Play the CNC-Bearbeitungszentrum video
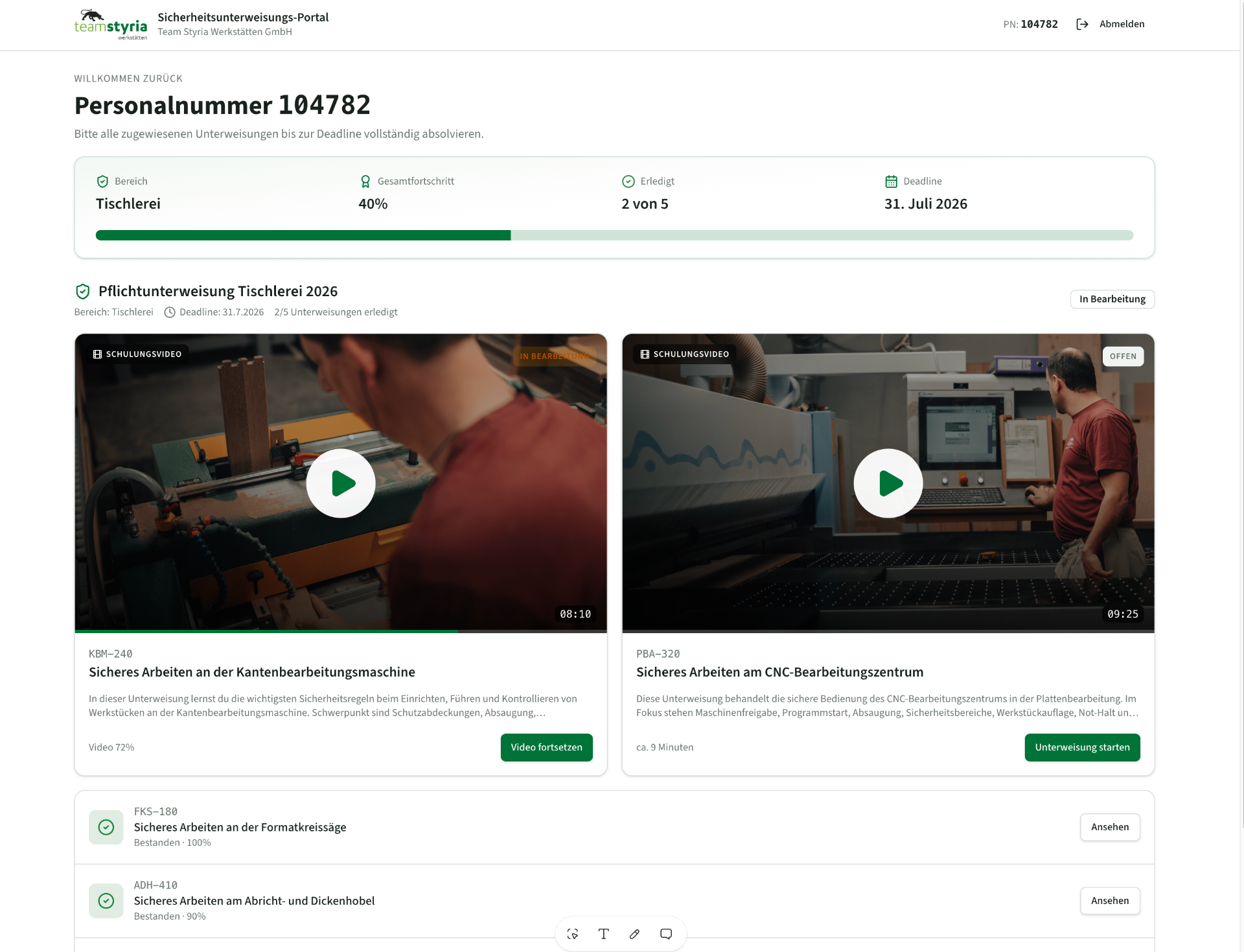The height and width of the screenshot is (952, 1244). tap(888, 483)
